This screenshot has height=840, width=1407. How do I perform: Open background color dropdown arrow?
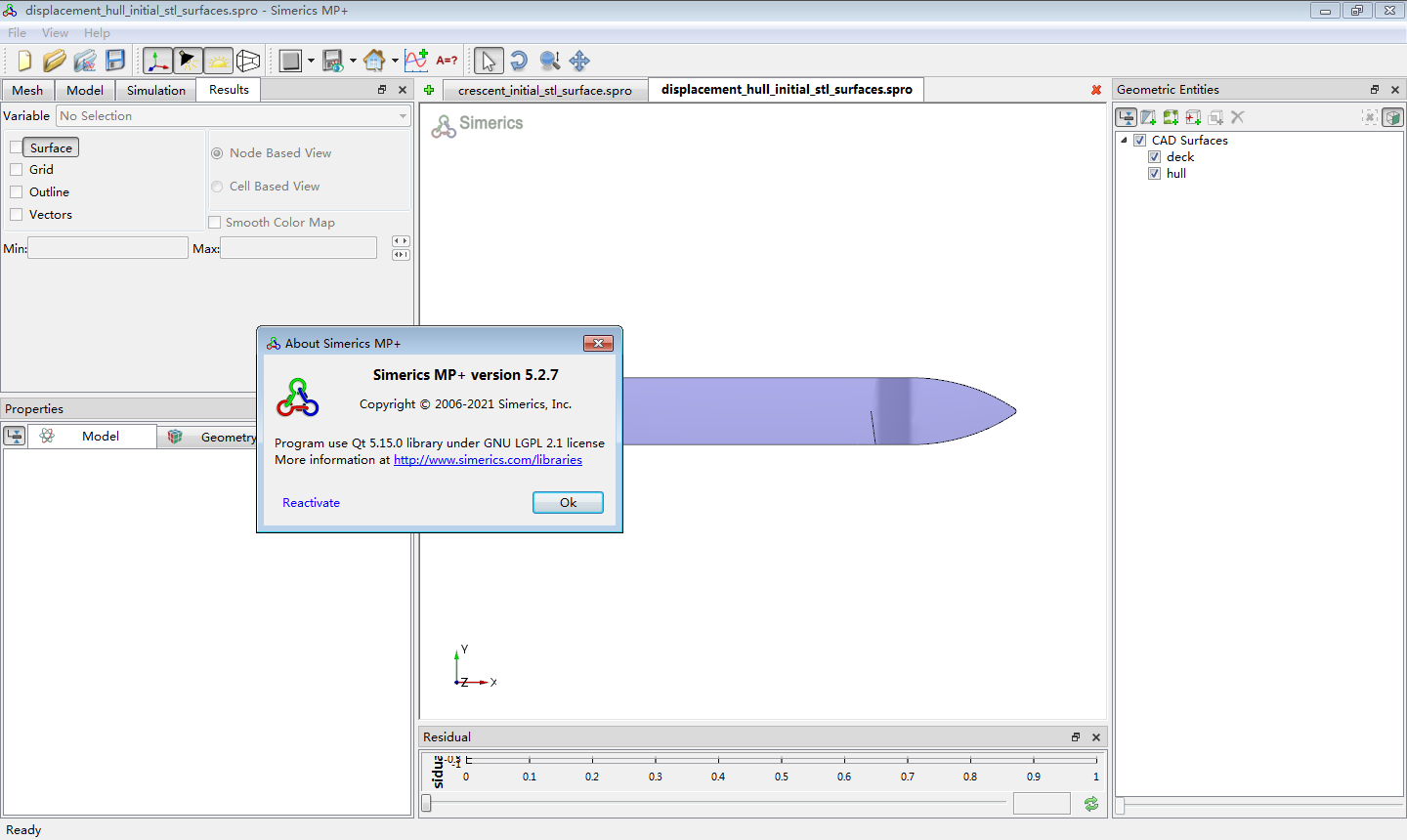click(x=311, y=61)
